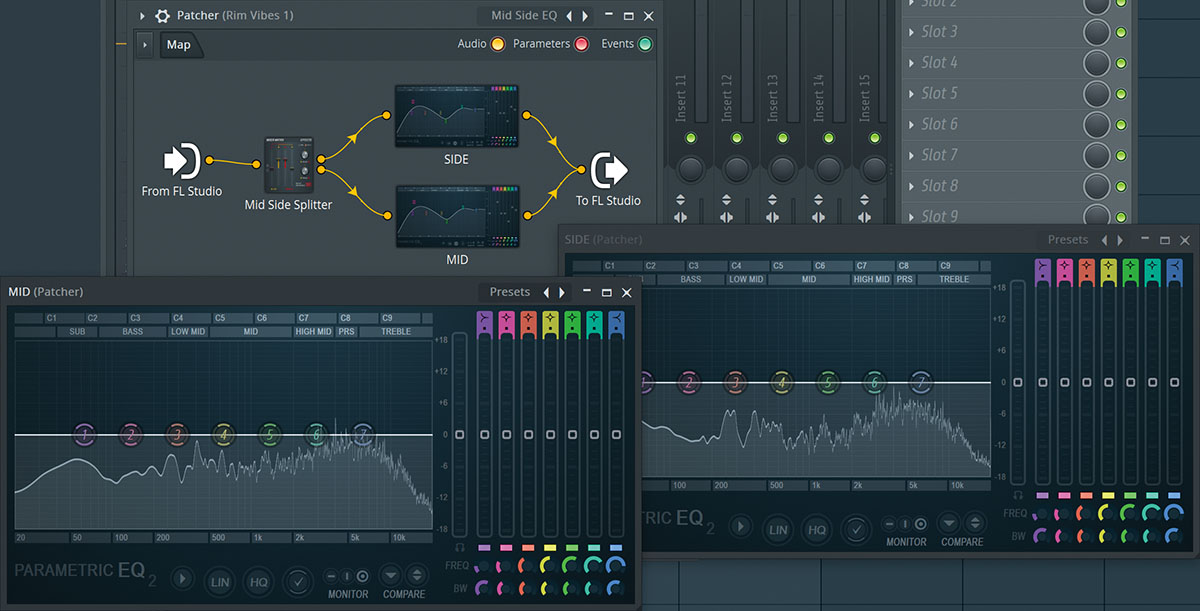This screenshot has height=611, width=1200.
Task: Adjust the Insert 14 pan knob
Action: tap(828, 168)
